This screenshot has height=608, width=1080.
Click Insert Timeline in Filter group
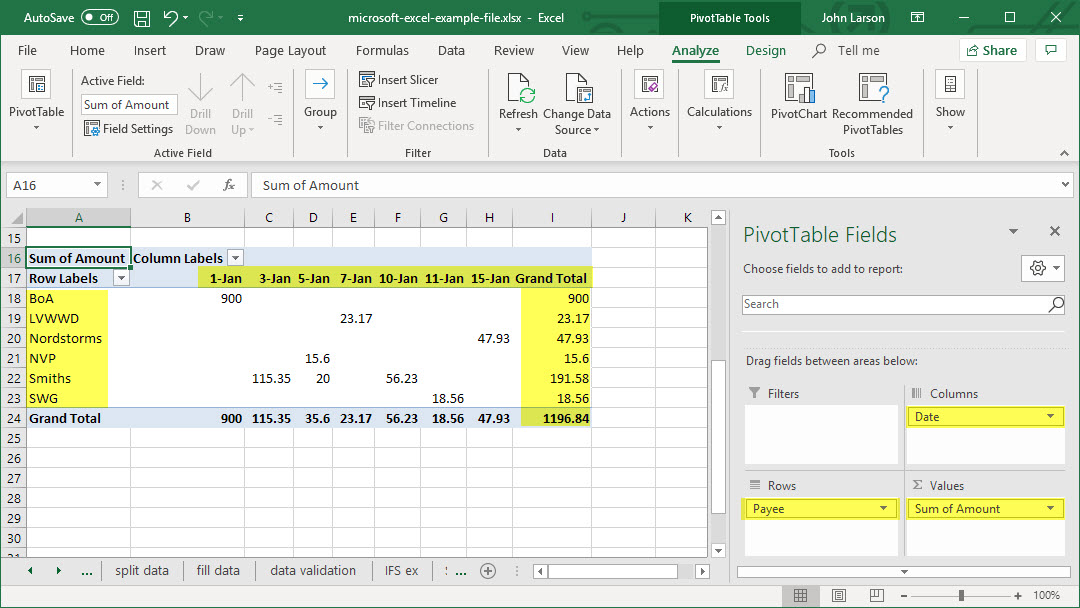[407, 103]
